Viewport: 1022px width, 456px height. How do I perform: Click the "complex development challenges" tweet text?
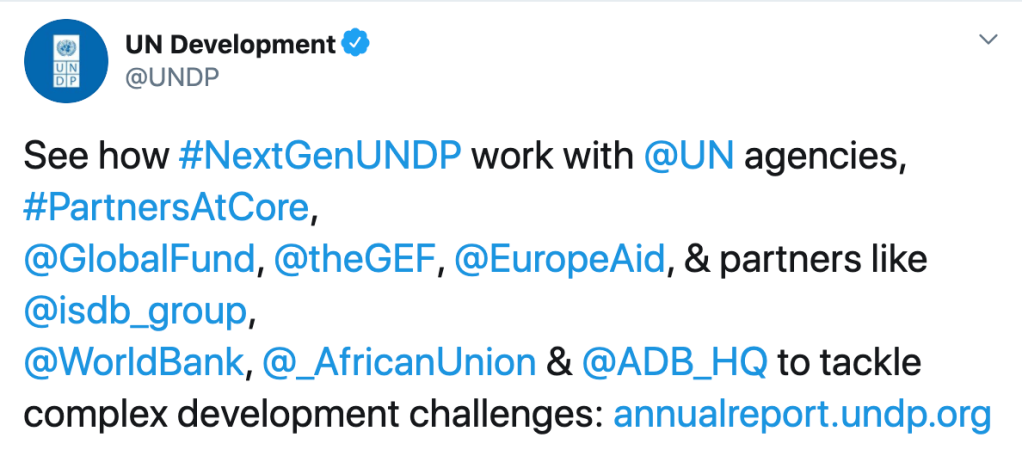pyautogui.click(x=312, y=414)
